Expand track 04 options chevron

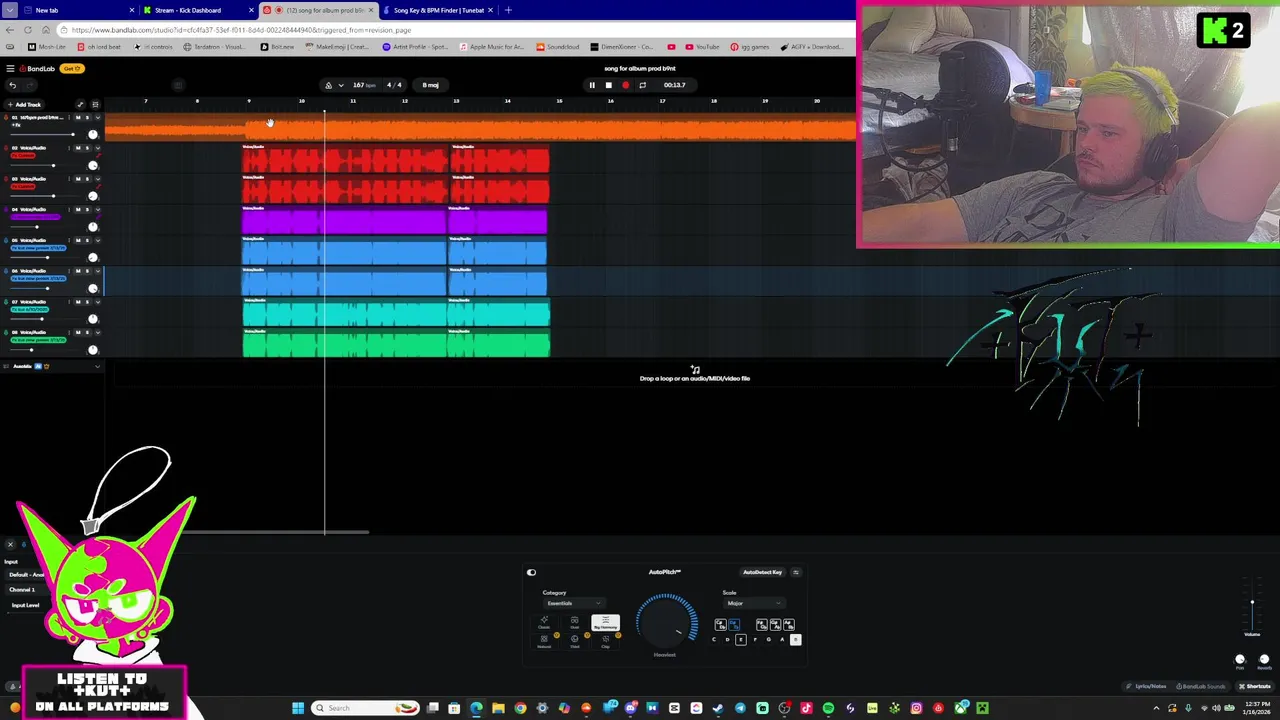click(98, 210)
